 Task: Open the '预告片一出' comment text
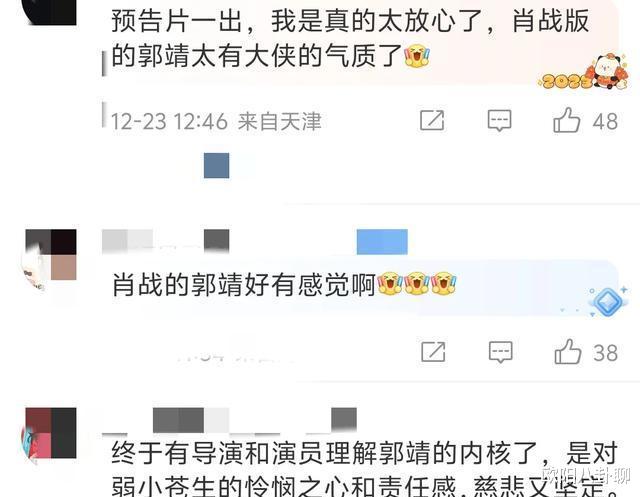(x=350, y=38)
